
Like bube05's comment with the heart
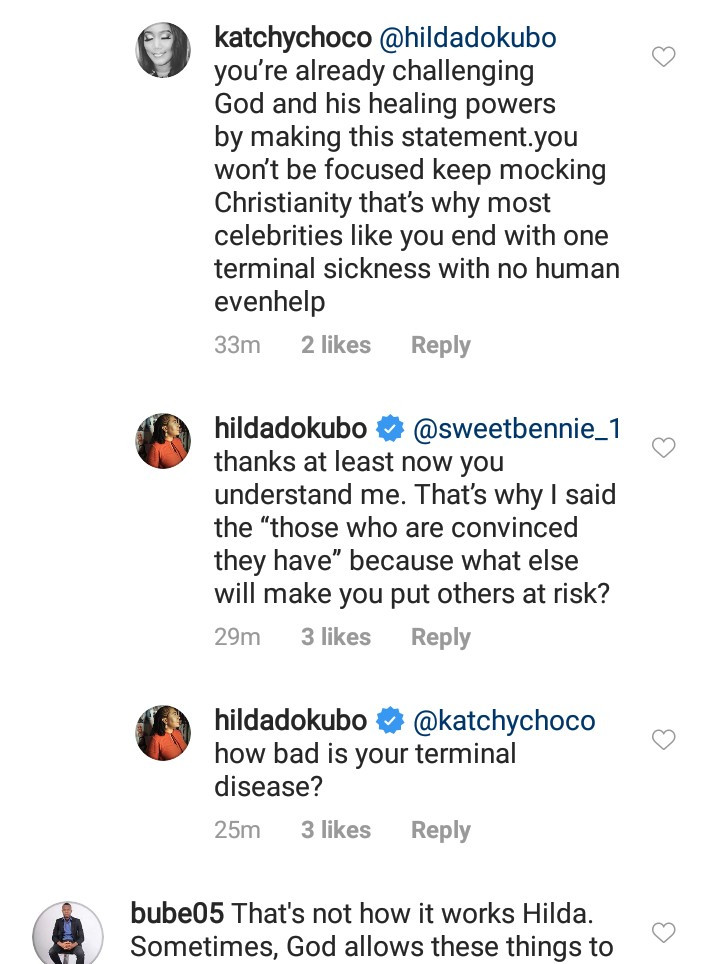coord(663,933)
